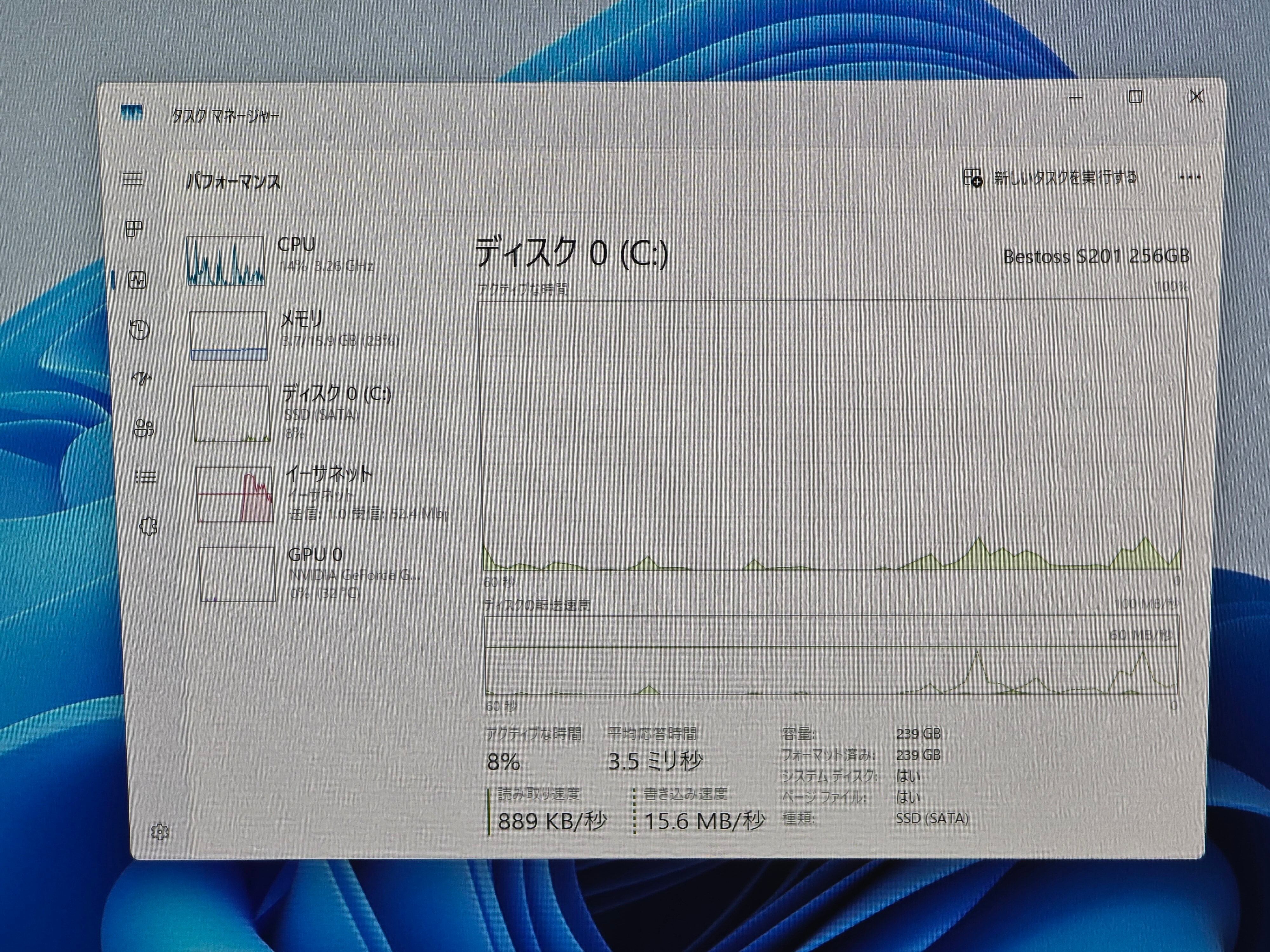
Task: Open the Startup apps icon
Action: tap(141, 379)
